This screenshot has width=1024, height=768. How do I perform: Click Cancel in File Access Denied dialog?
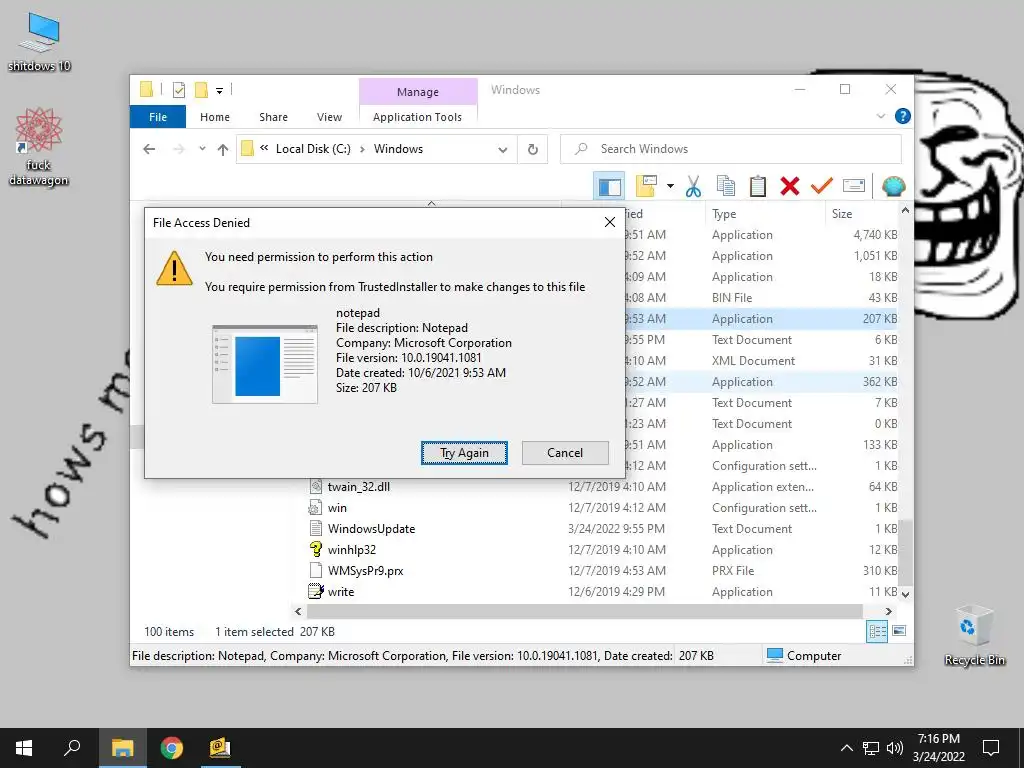click(565, 453)
